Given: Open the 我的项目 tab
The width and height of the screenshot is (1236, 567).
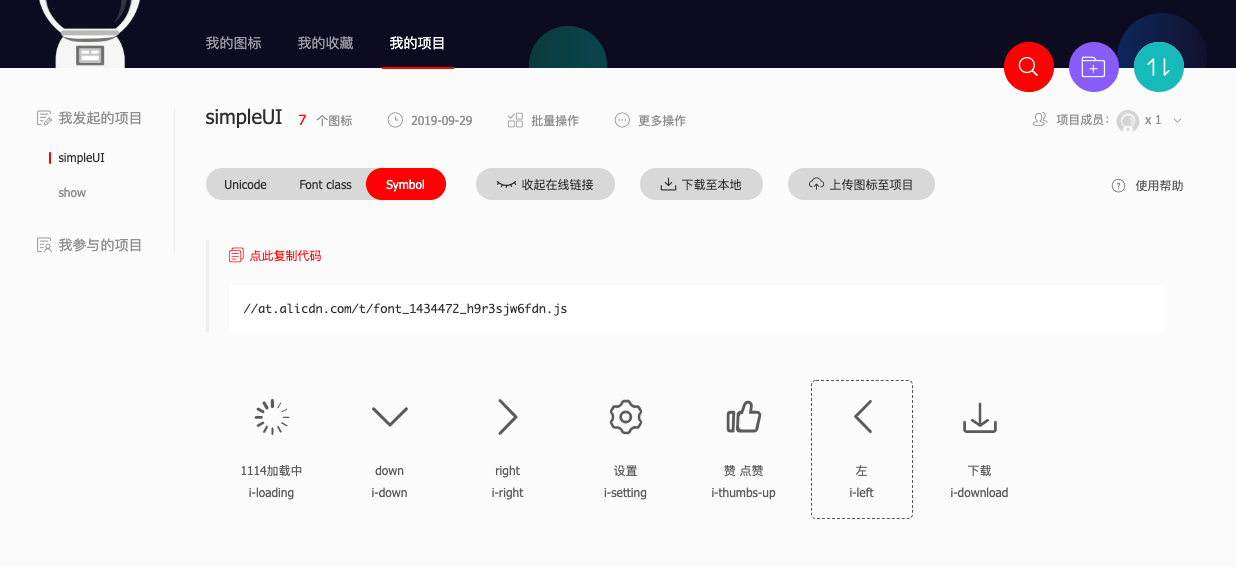Looking at the screenshot, I should coord(417,43).
